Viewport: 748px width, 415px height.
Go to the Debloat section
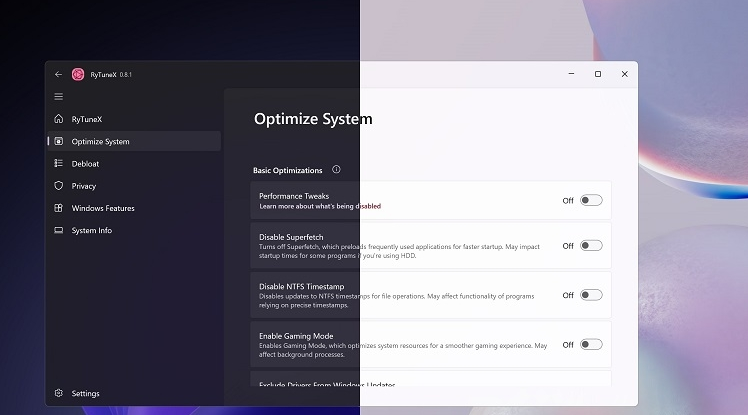134,164
